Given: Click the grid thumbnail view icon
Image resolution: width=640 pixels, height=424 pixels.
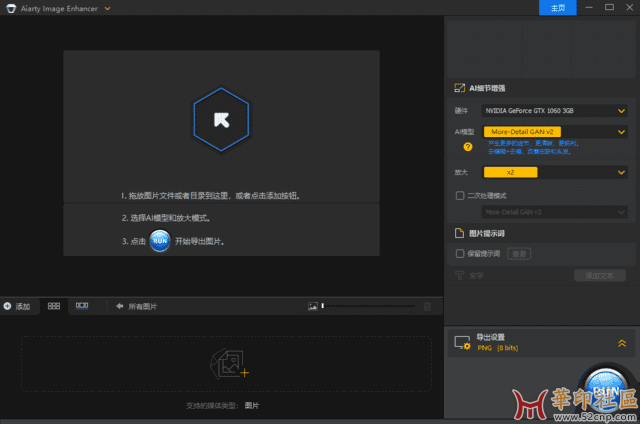Looking at the screenshot, I should click(54, 306).
